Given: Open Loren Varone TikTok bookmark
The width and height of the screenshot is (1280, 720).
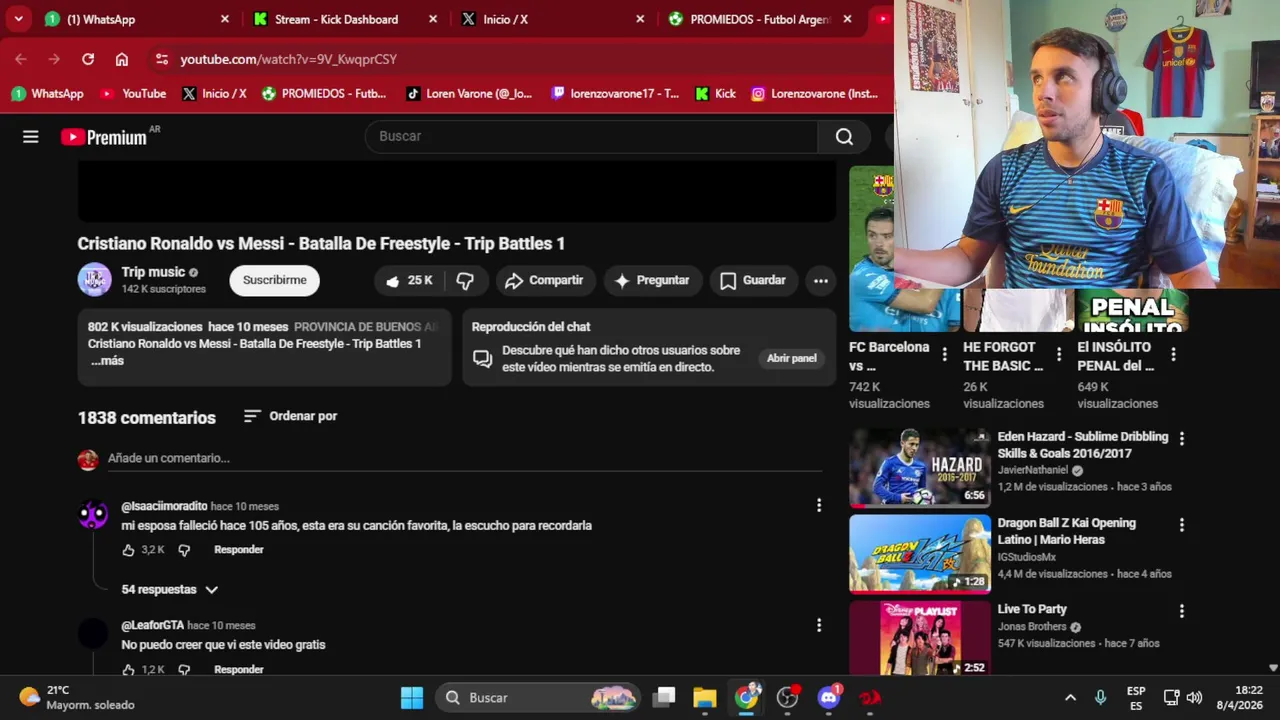Looking at the screenshot, I should coord(469,93).
